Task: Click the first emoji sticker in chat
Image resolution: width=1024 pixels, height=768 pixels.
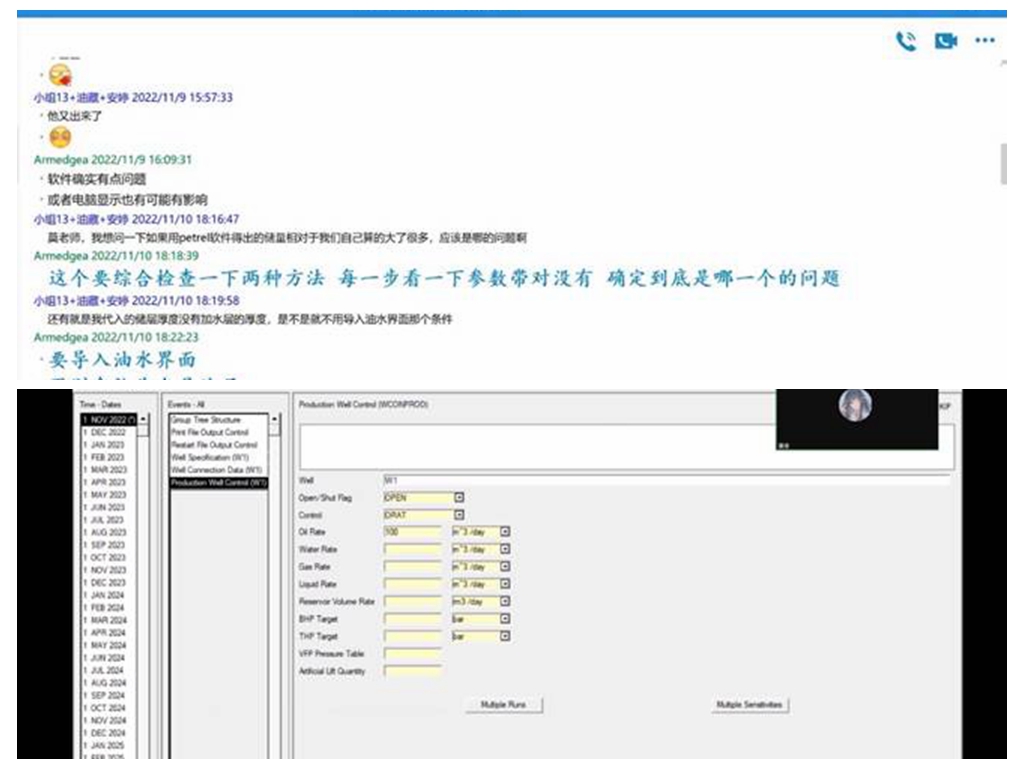Action: (x=60, y=76)
